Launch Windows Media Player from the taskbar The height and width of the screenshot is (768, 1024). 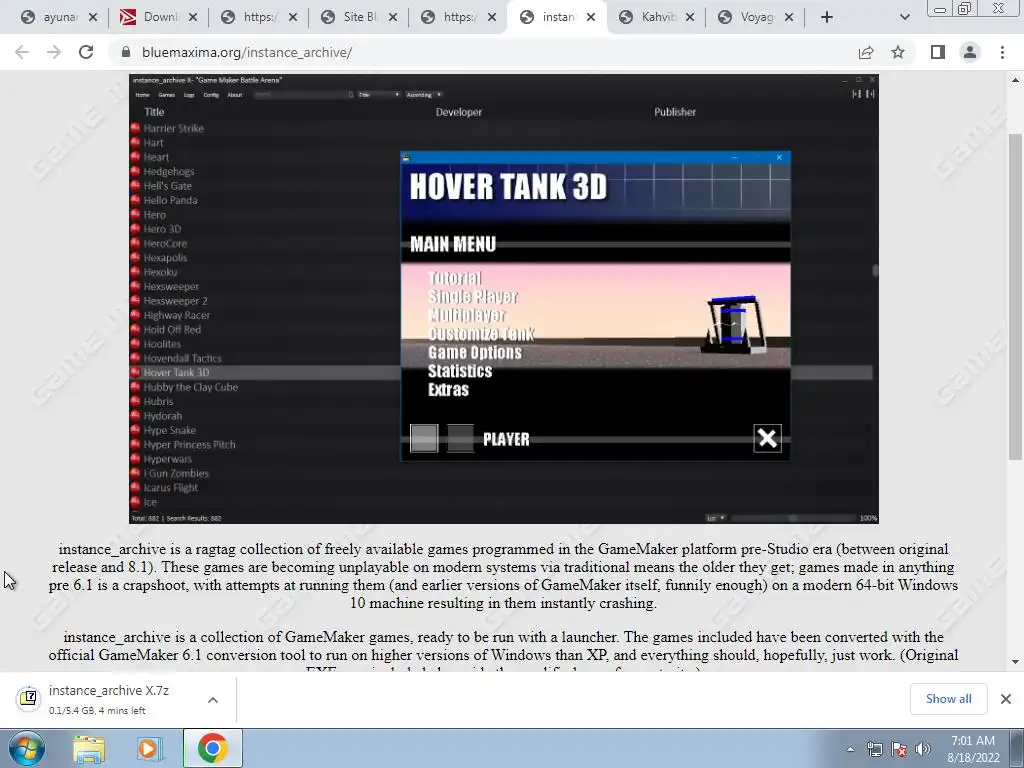150,749
